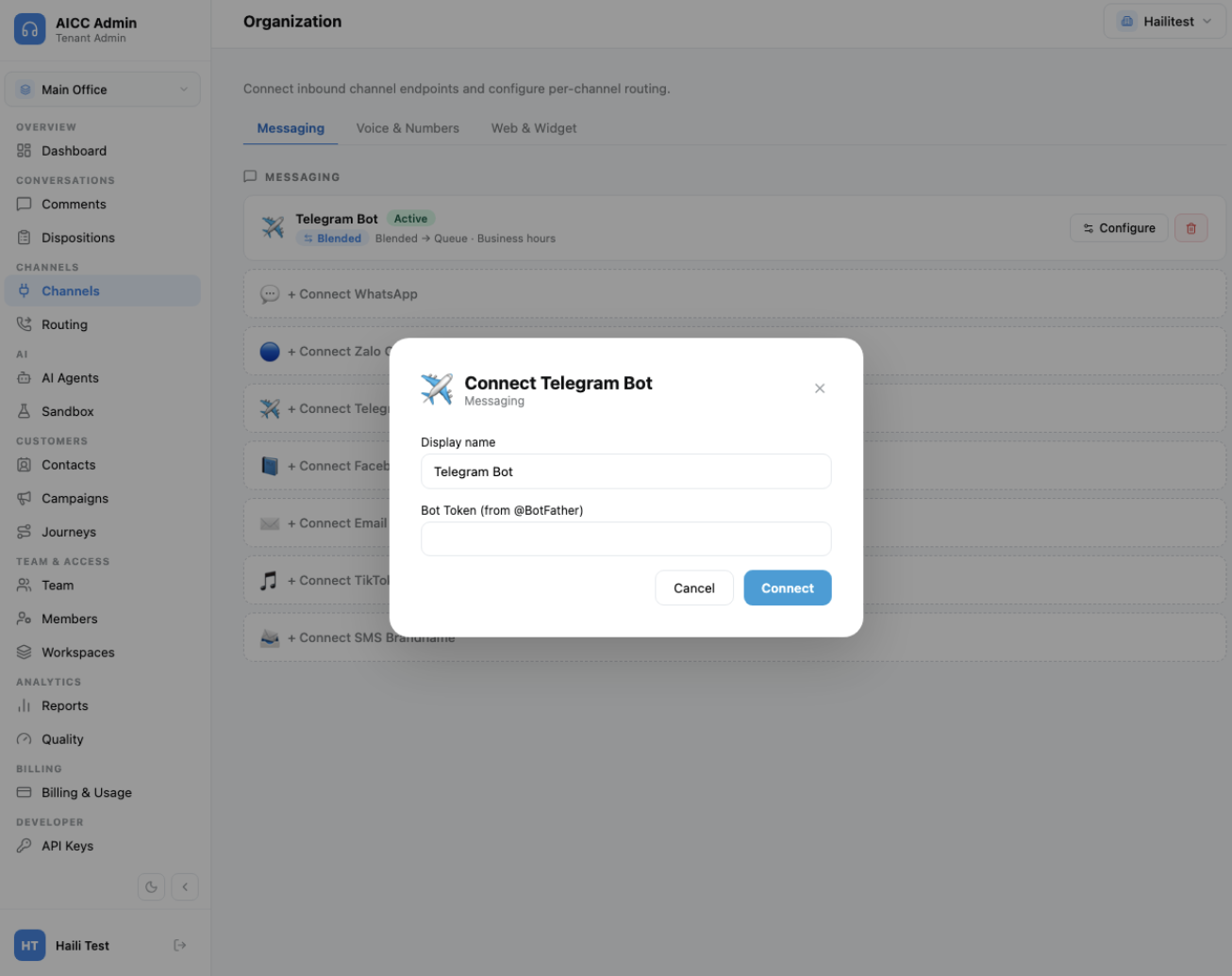1232x976 pixels.
Task: Click the Journeys route icon
Action: pos(25,532)
